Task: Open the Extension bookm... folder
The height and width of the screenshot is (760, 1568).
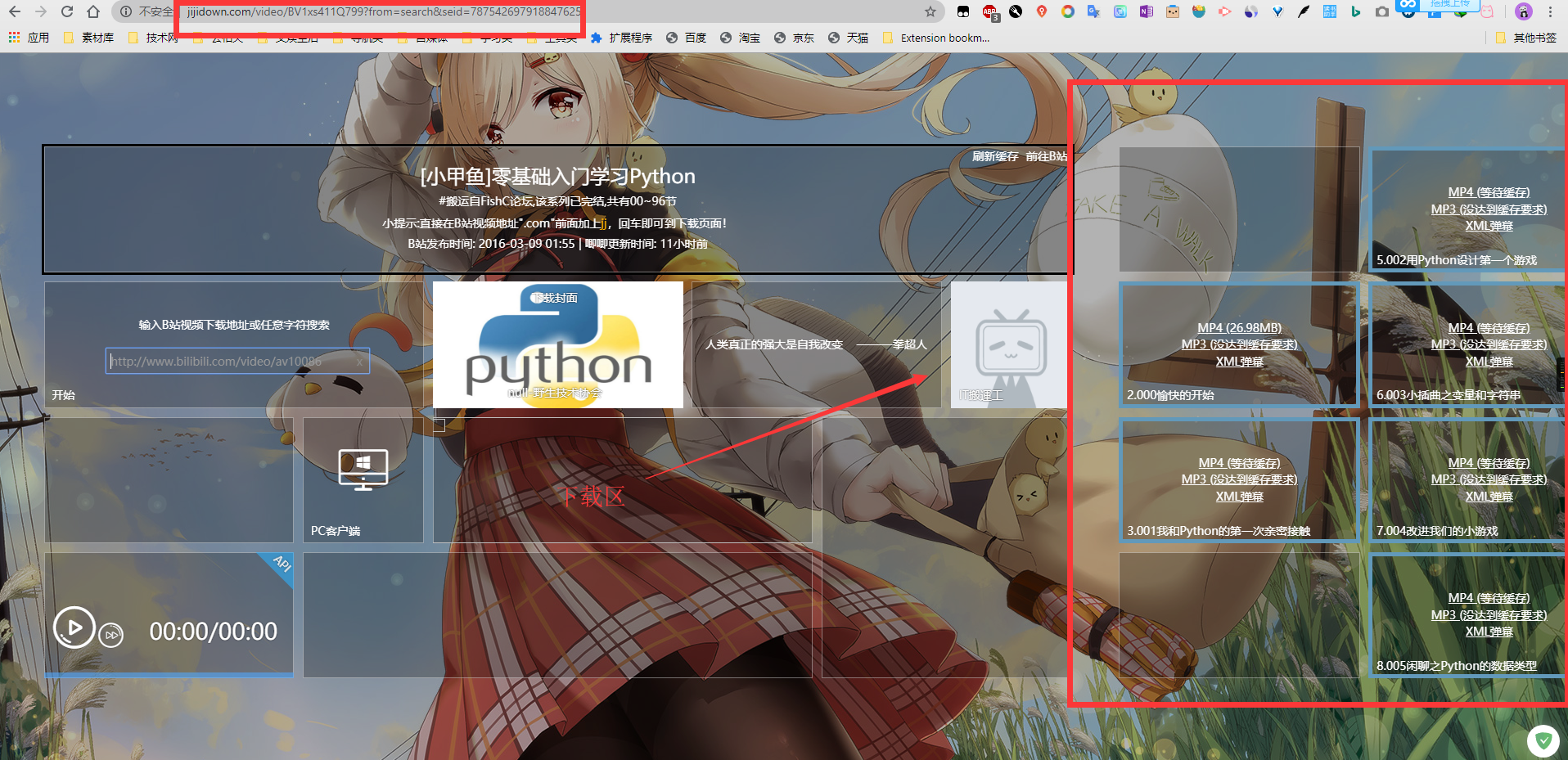Action: pos(935,38)
